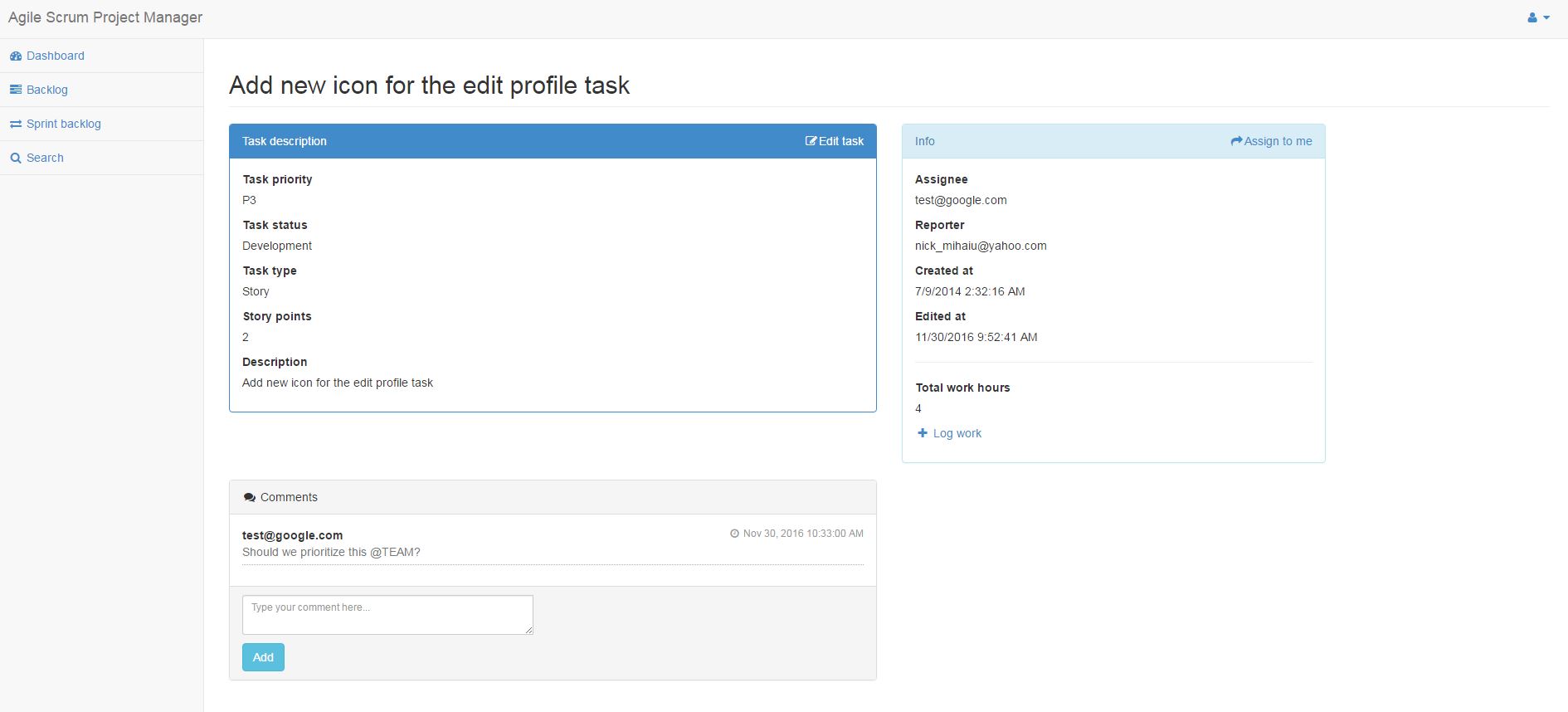The width and height of the screenshot is (1568, 712).
Task: Click the Search magnifier icon in sidebar
Action: [16, 158]
